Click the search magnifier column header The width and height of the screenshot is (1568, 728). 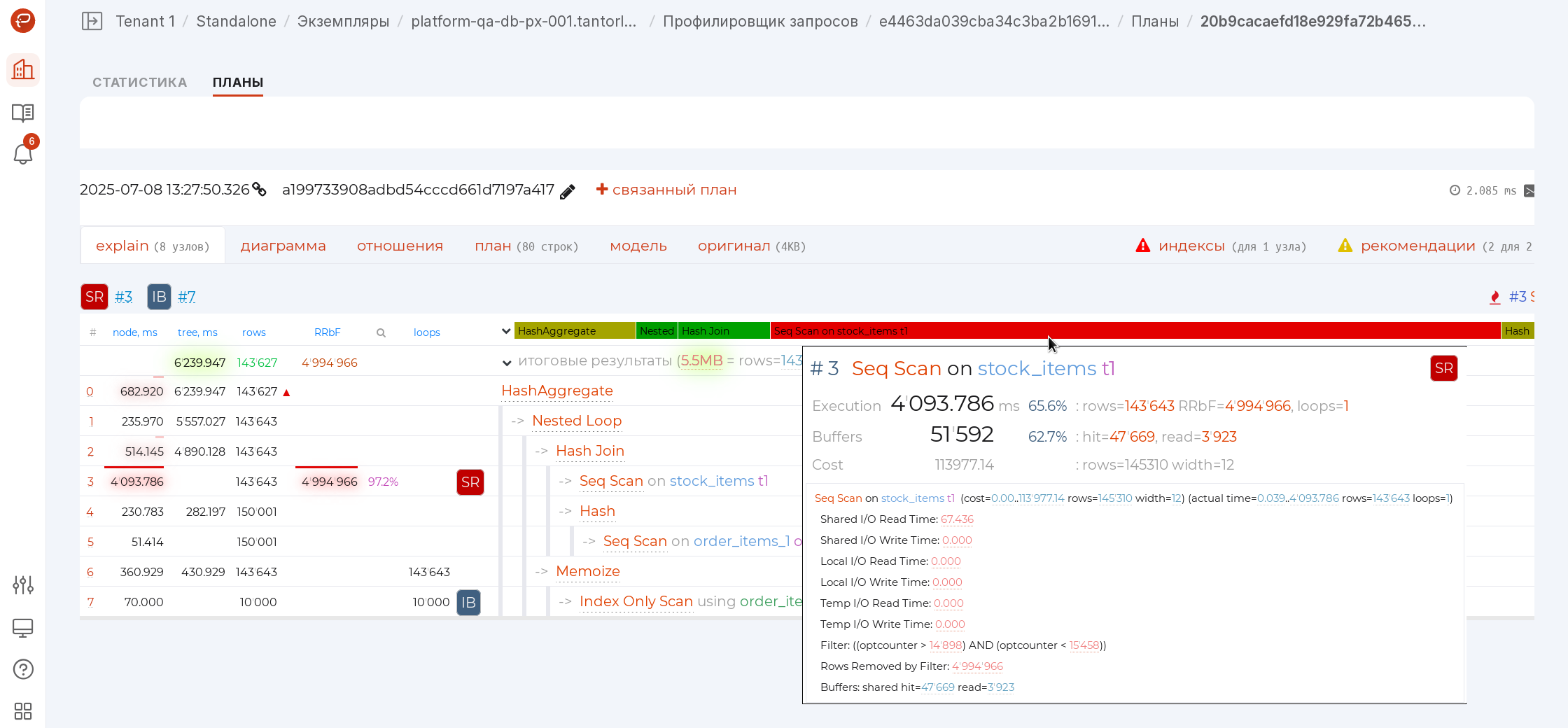coord(381,332)
